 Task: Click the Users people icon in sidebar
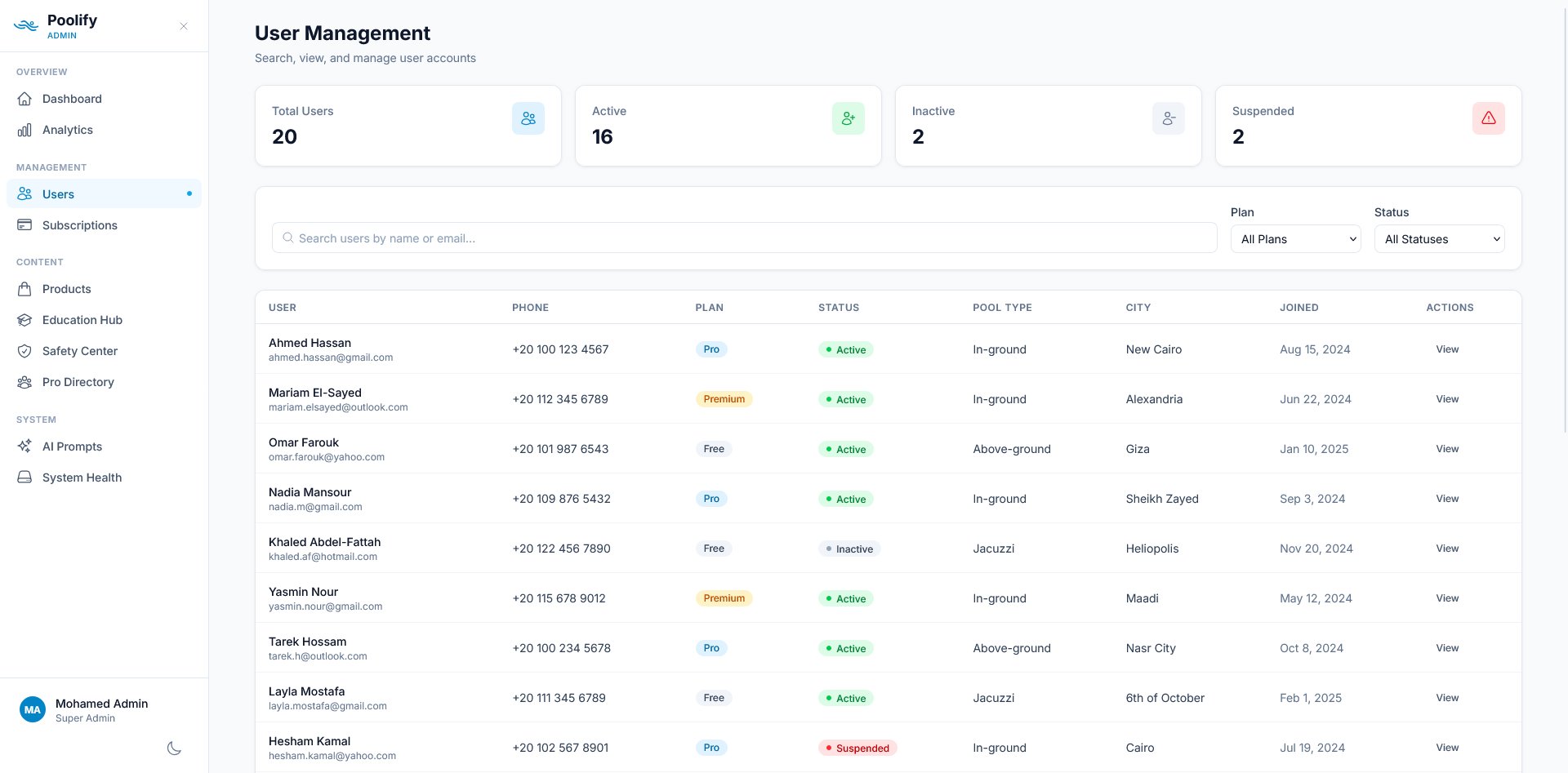click(26, 193)
